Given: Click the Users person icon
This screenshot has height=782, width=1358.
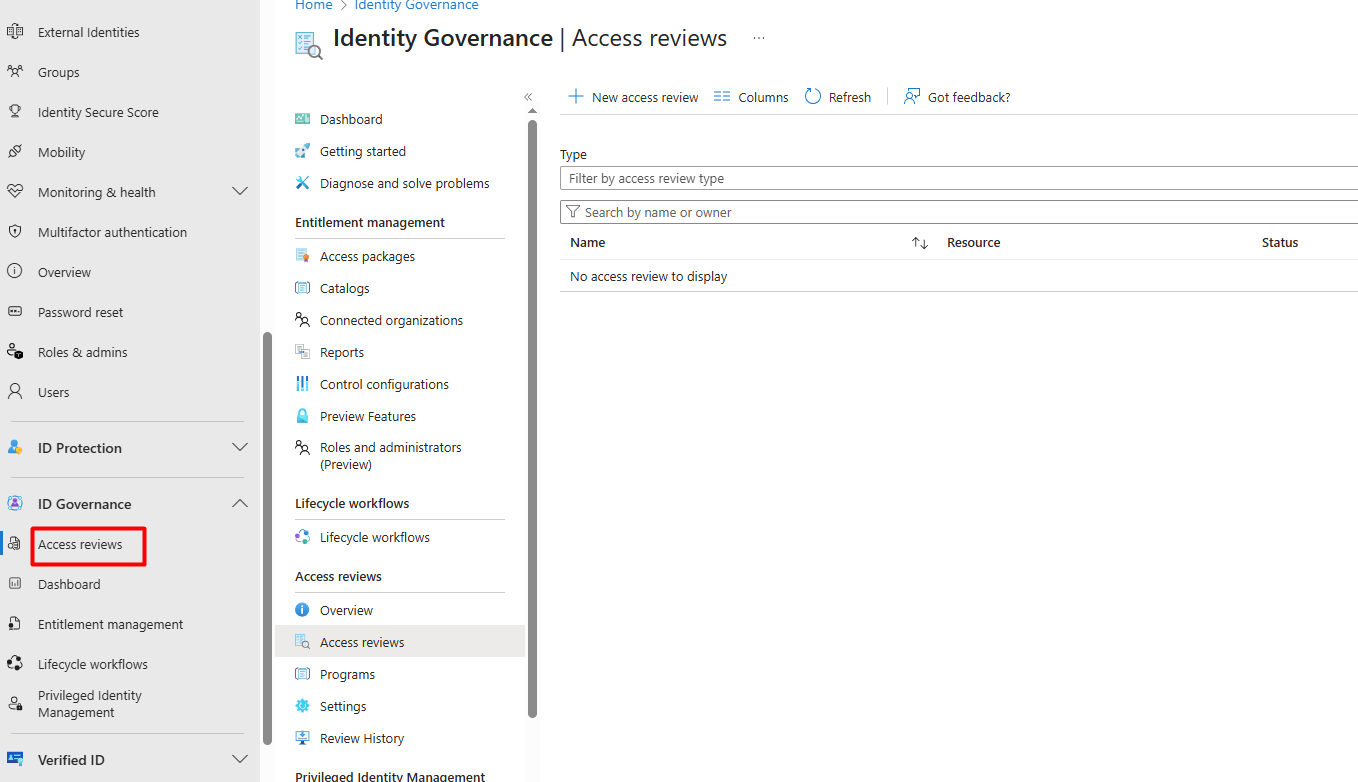Looking at the screenshot, I should point(15,392).
